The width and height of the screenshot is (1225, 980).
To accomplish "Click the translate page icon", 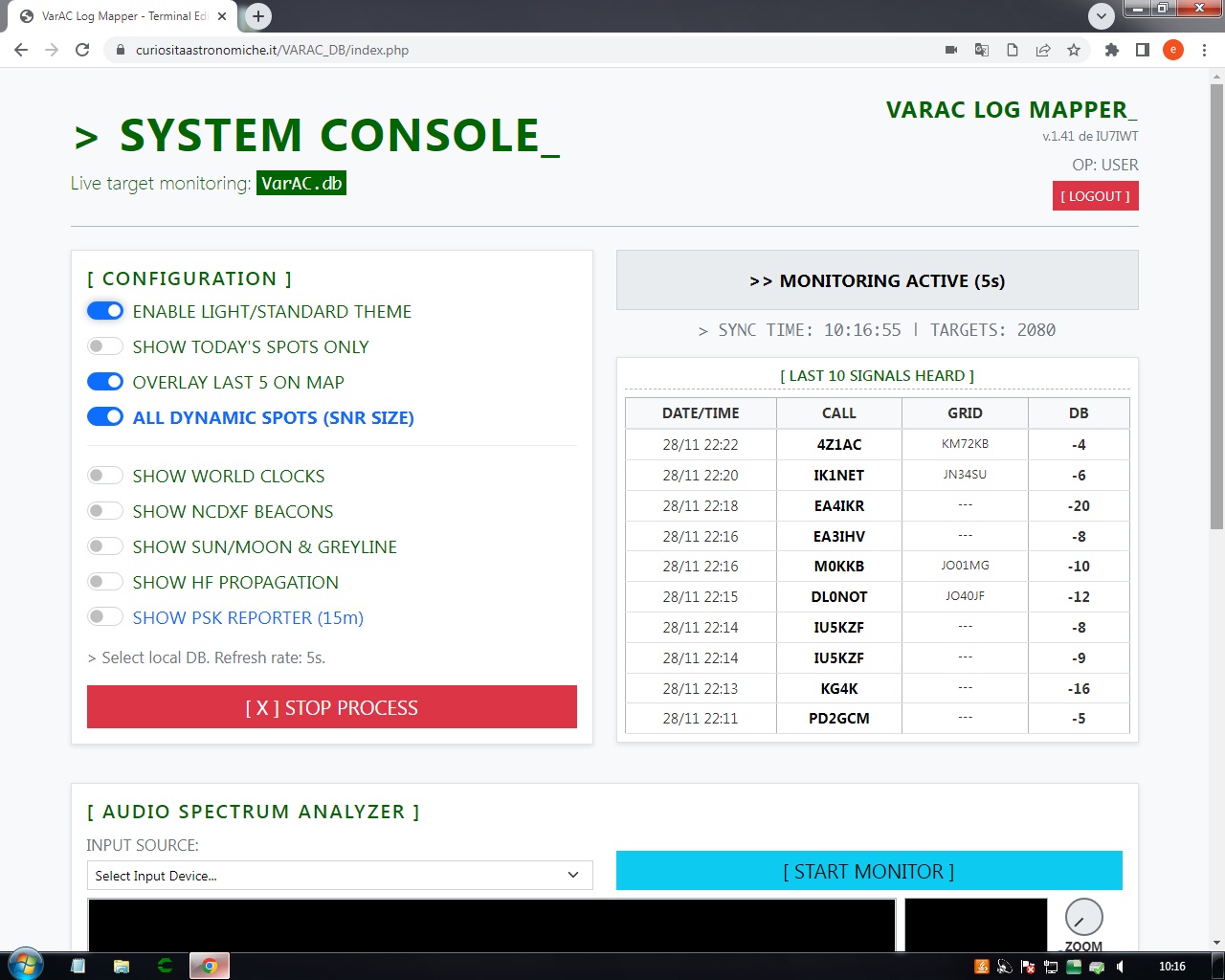I will pos(982,50).
